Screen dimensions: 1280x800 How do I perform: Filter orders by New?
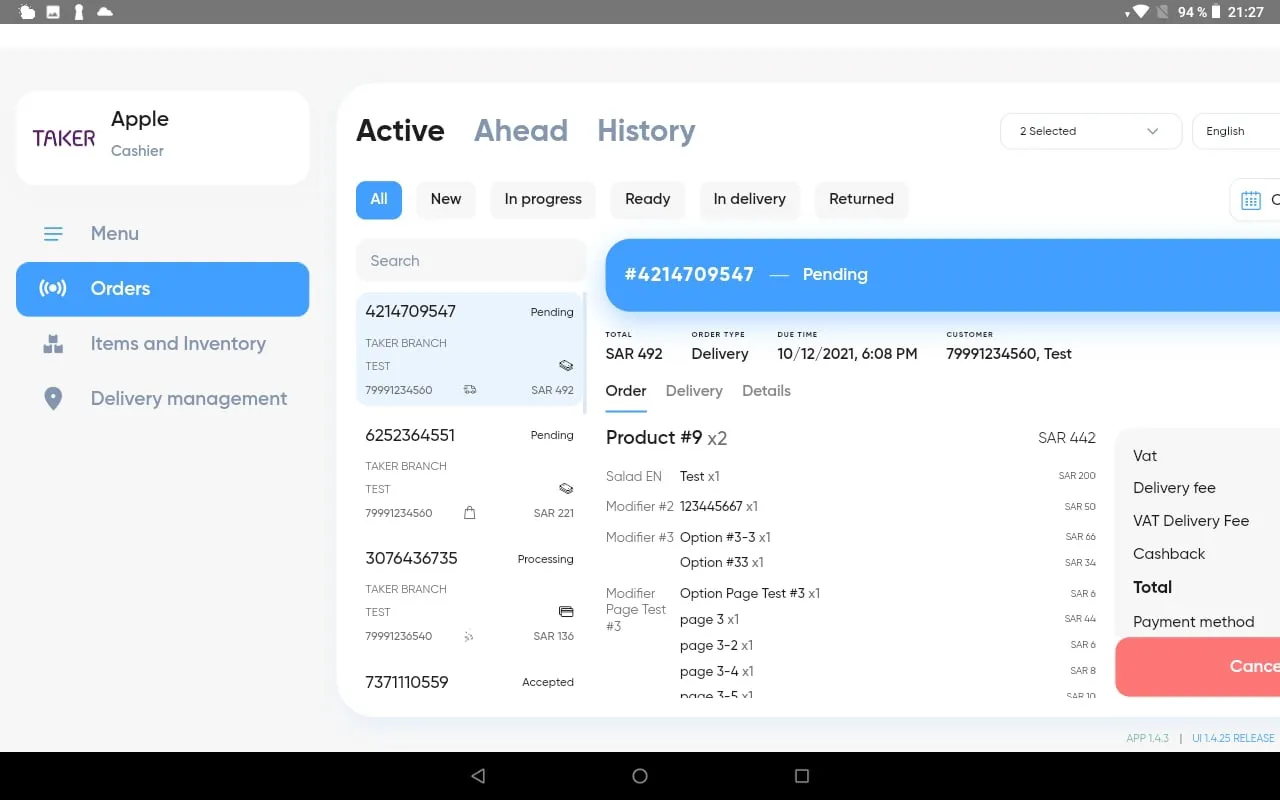point(446,200)
